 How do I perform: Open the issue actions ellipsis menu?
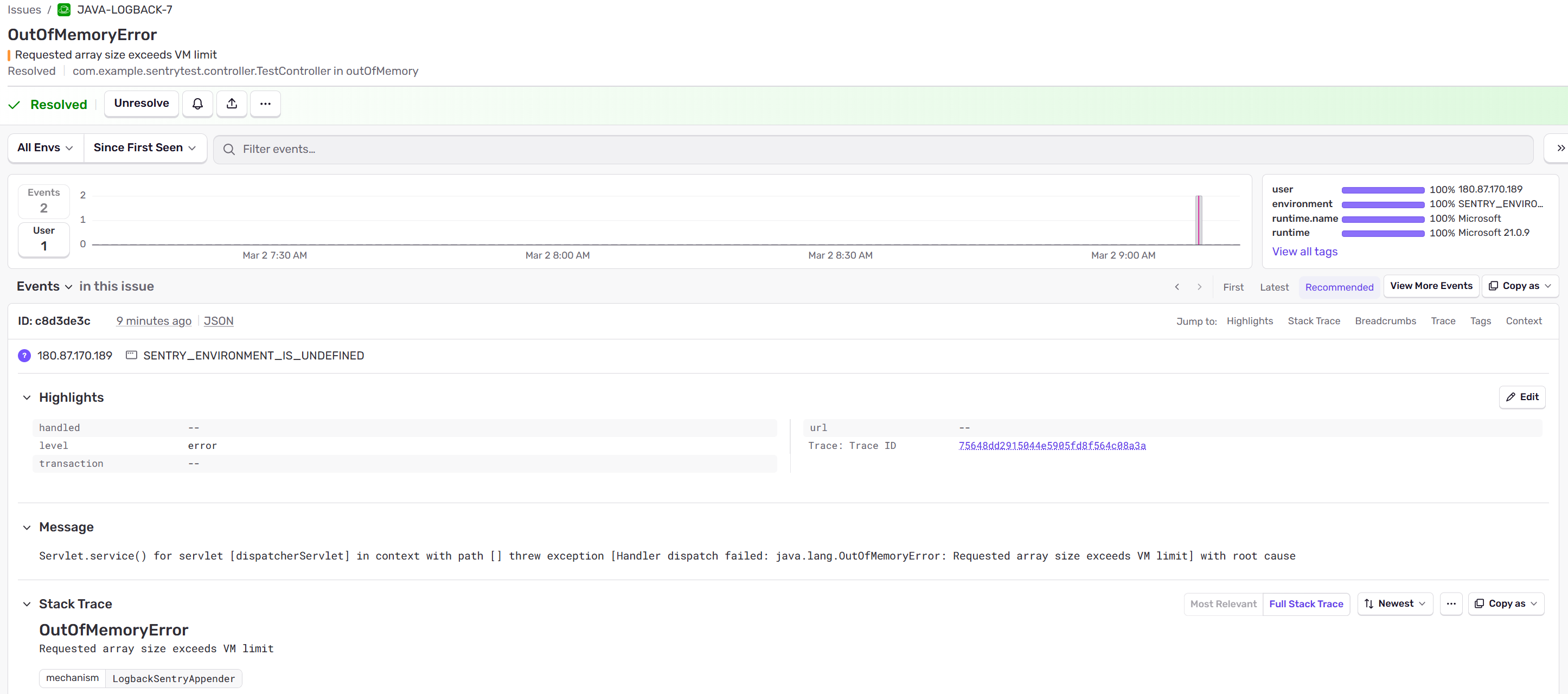point(265,104)
